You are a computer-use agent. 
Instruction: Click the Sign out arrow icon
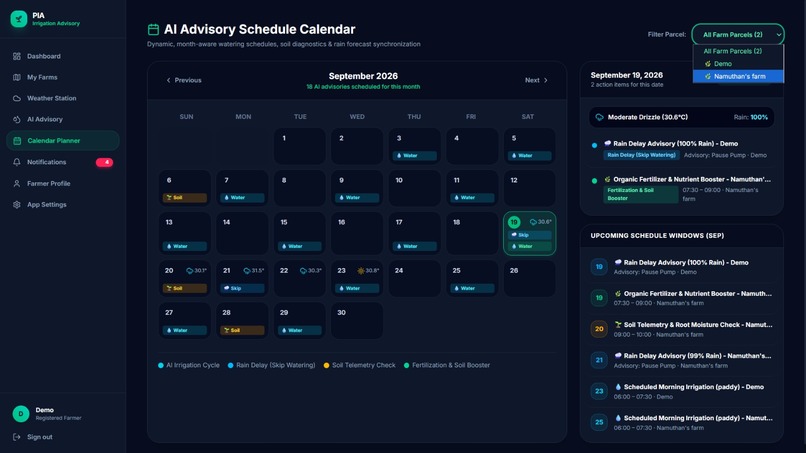click(x=16, y=437)
